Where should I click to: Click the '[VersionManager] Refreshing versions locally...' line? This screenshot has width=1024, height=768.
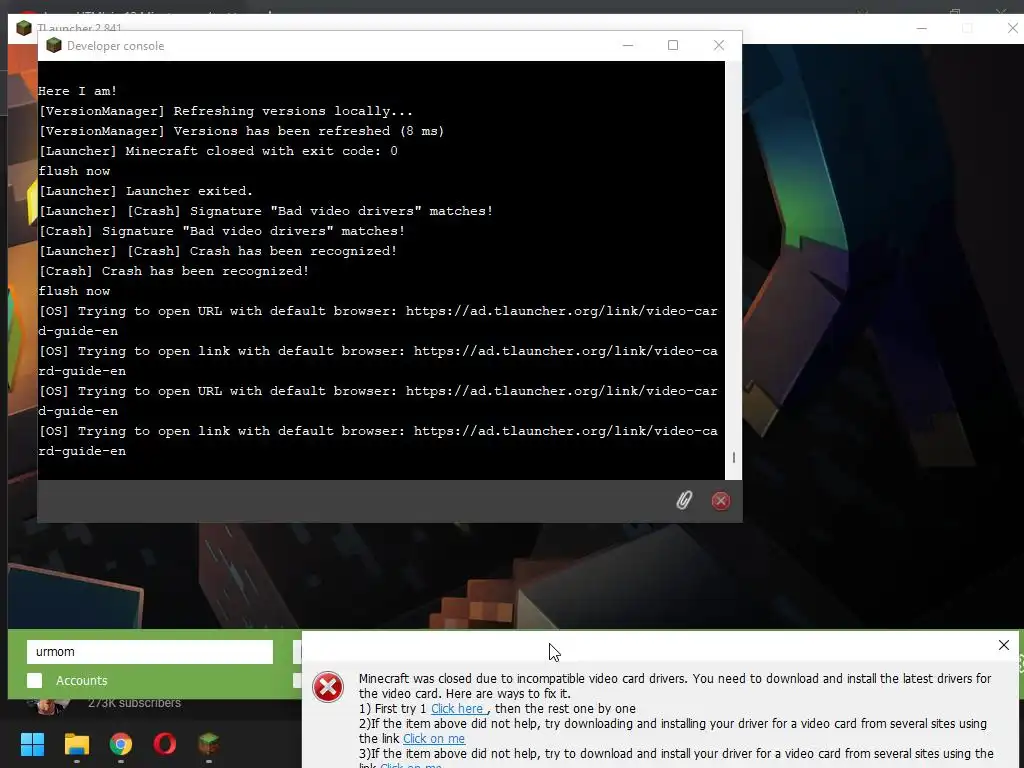(x=226, y=112)
